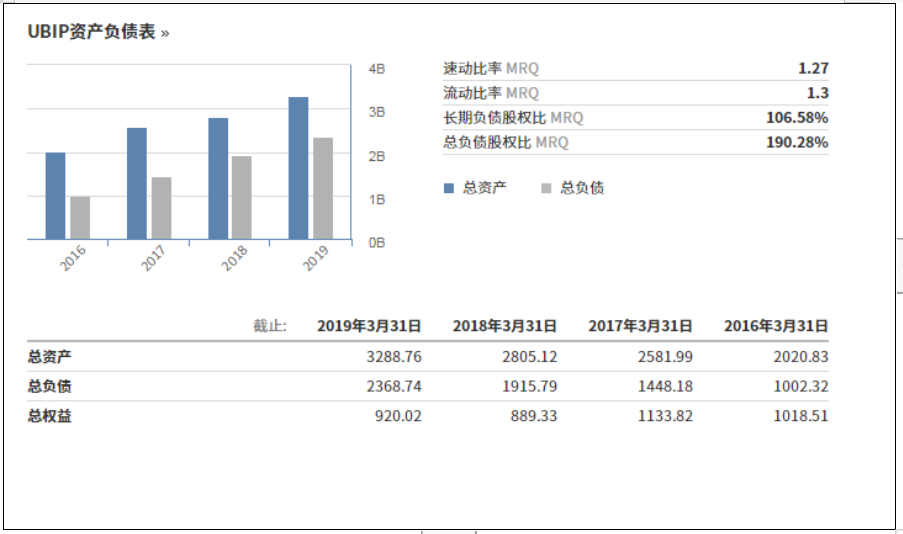The width and height of the screenshot is (903, 534).
Task: Select total liabilities cell 2368.74
Action: [394, 387]
